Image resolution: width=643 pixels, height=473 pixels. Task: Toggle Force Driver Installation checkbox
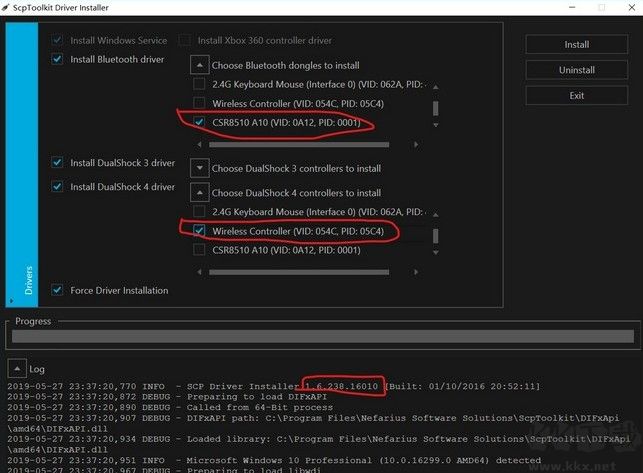57,290
